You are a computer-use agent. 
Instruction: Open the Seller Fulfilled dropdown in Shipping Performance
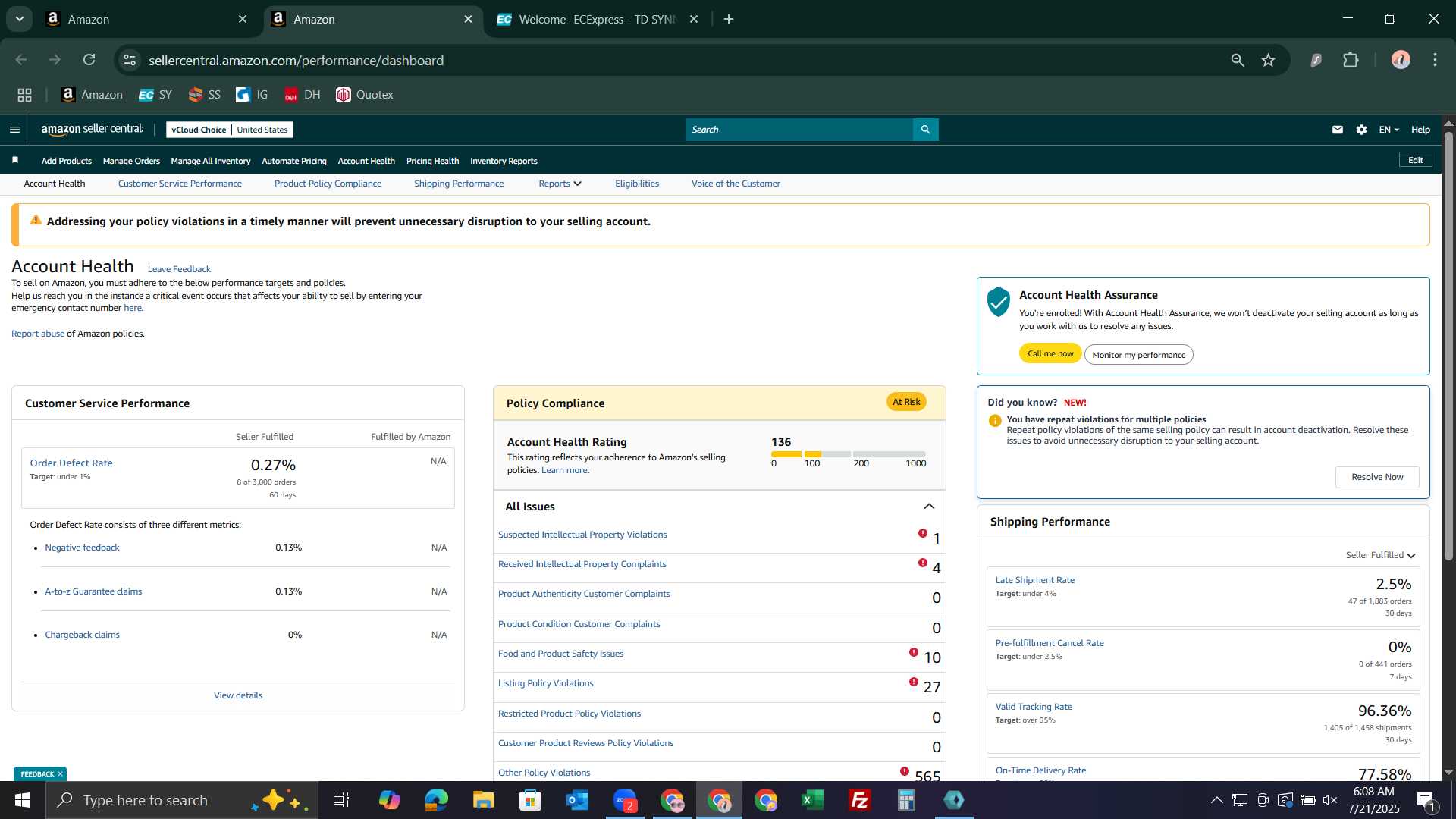[x=1380, y=555]
